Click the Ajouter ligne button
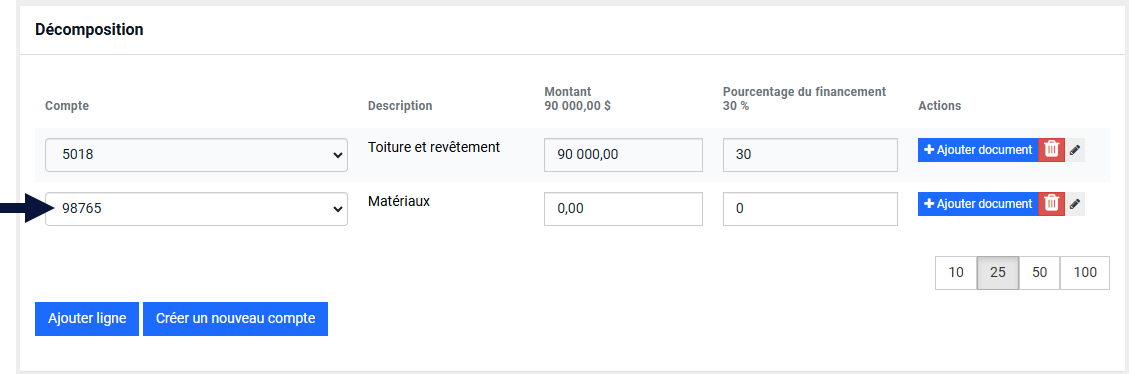Screen dimensions: 1129x374 tap(87, 319)
